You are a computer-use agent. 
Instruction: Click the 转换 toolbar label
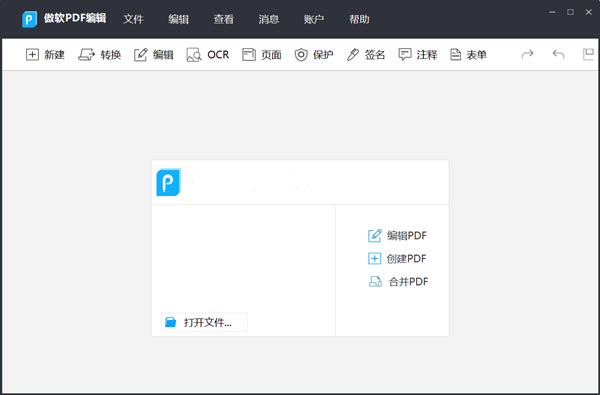pos(111,55)
